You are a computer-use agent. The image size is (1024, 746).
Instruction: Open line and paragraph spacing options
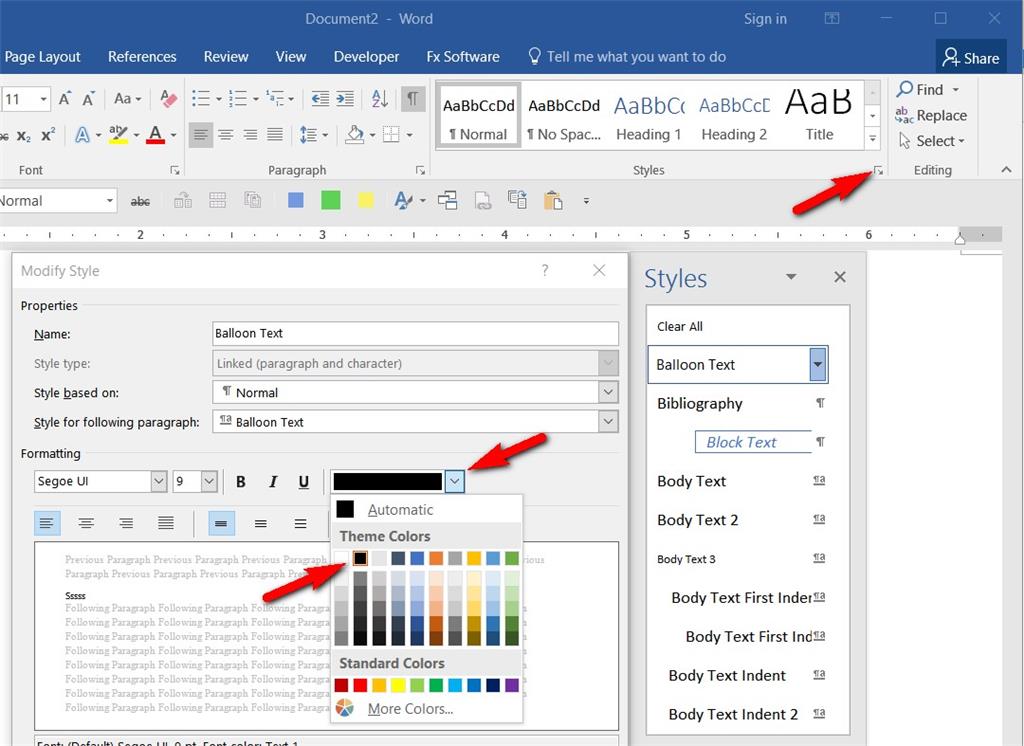click(x=308, y=135)
